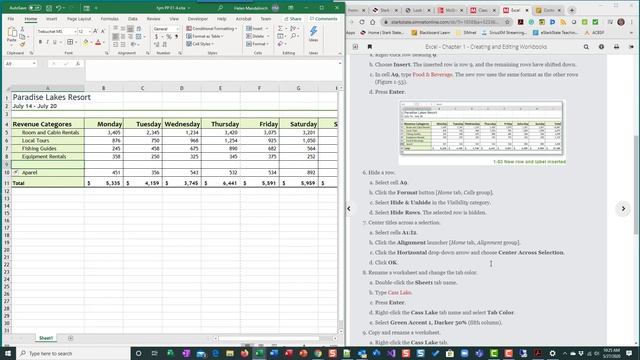Click the search magnifier in ebook header
640x360 pixels.
tap(586, 47)
